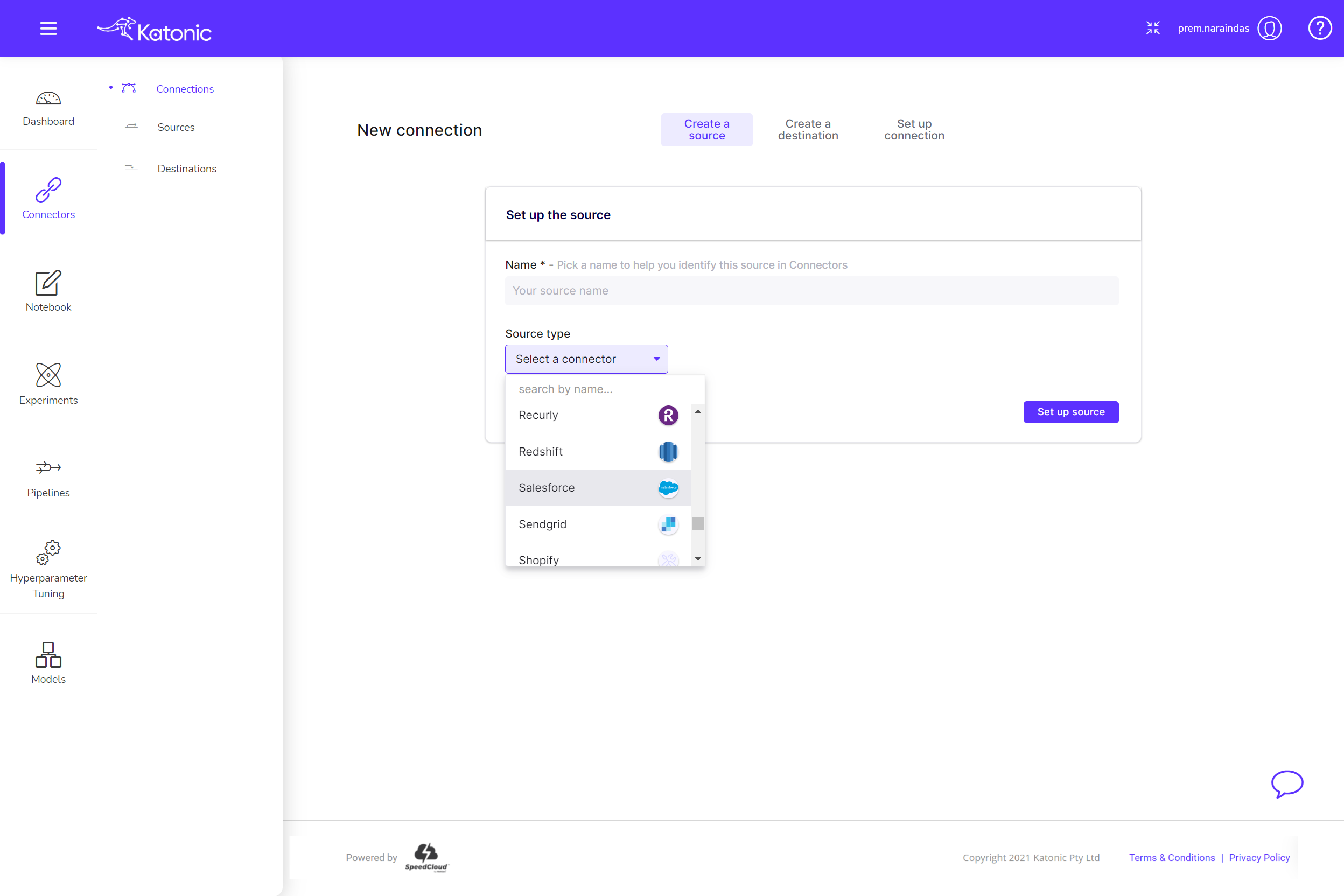Viewport: 1344px width, 896px height.
Task: Open the chat bubble widget
Action: click(1286, 783)
